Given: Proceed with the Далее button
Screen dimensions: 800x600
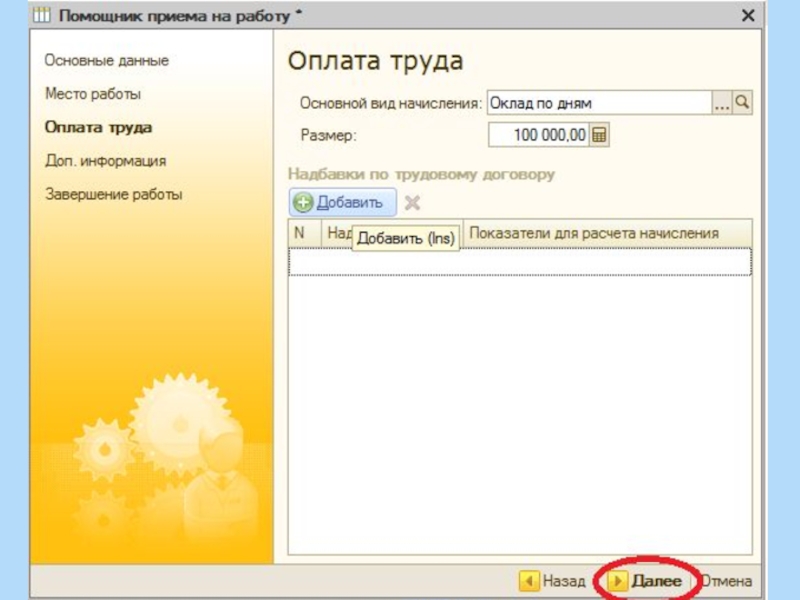Looking at the screenshot, I should pyautogui.click(x=646, y=580).
